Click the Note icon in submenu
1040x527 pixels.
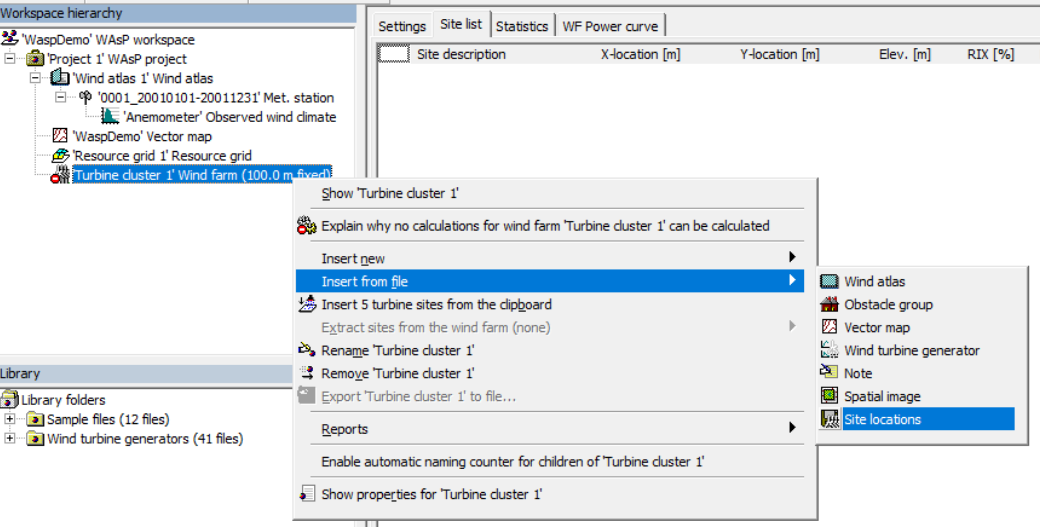click(829, 373)
